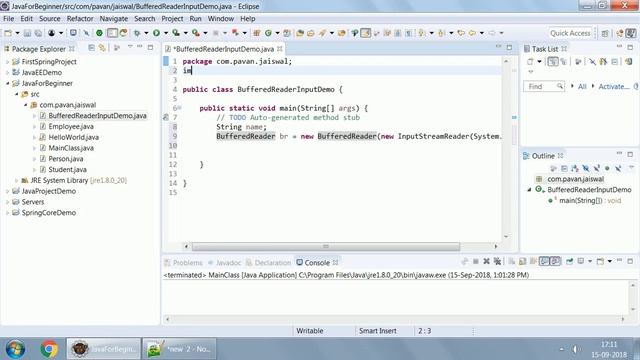This screenshot has height=360, width=640.
Task: Click the Last Edit Location arrow icon
Action: pyautogui.click(x=461, y=33)
